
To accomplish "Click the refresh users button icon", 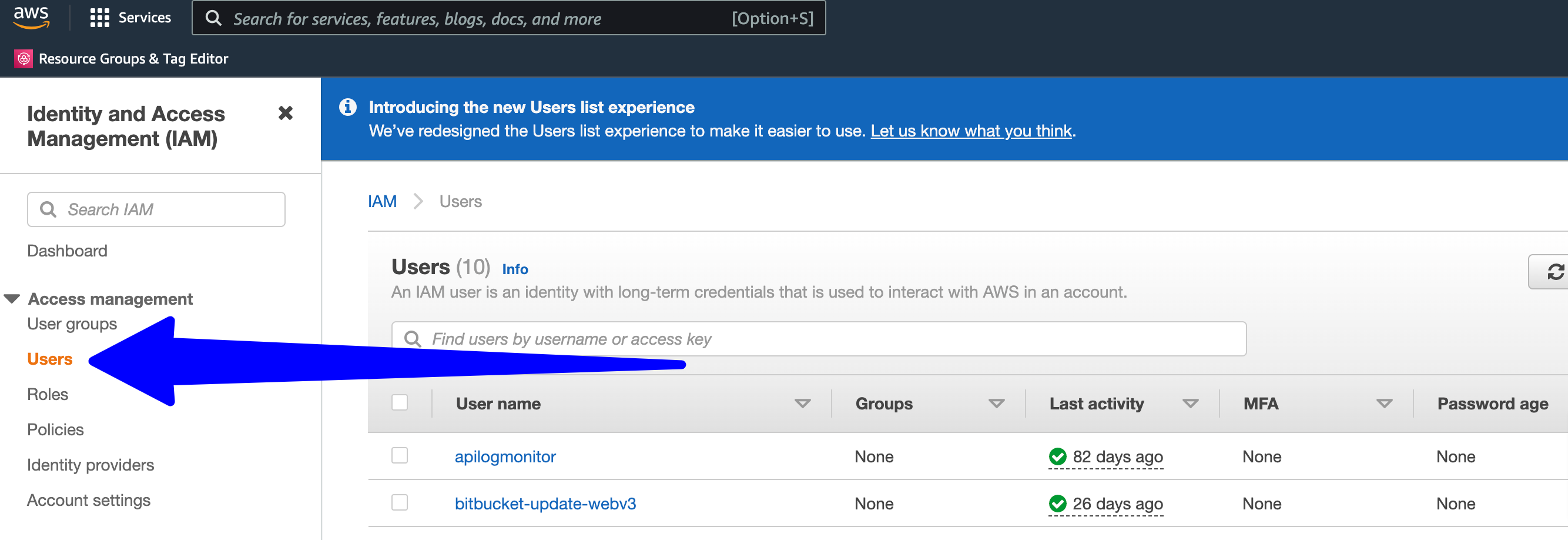I will tap(1555, 272).
